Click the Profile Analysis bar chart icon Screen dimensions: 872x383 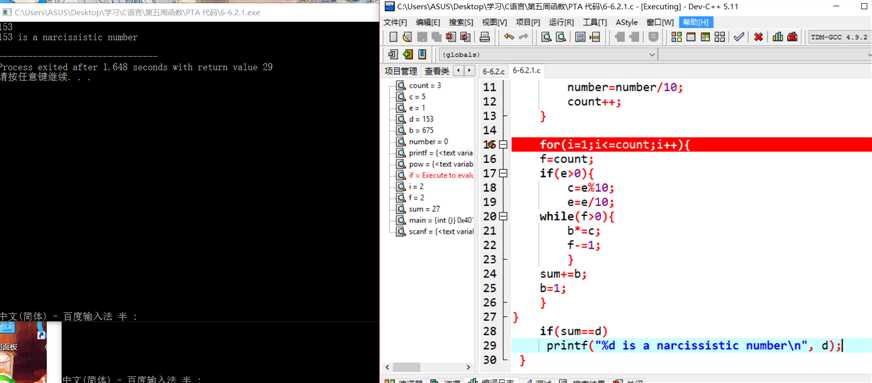777,37
